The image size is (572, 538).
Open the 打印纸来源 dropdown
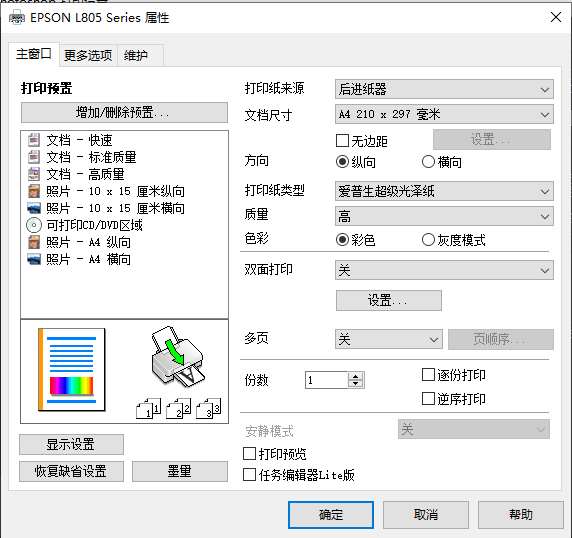444,89
